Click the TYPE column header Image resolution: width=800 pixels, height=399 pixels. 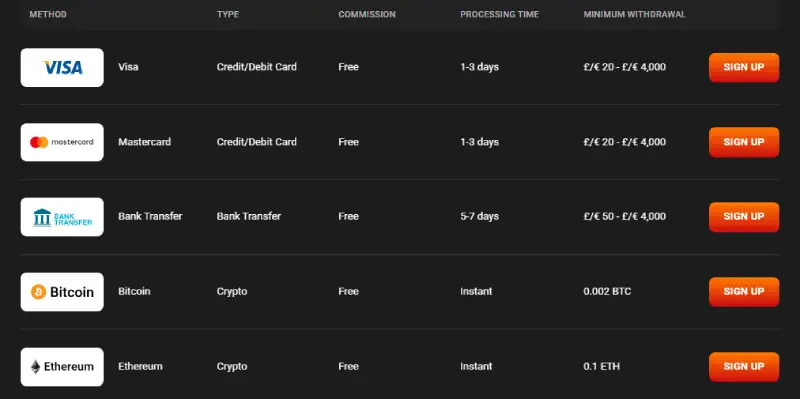[228, 14]
